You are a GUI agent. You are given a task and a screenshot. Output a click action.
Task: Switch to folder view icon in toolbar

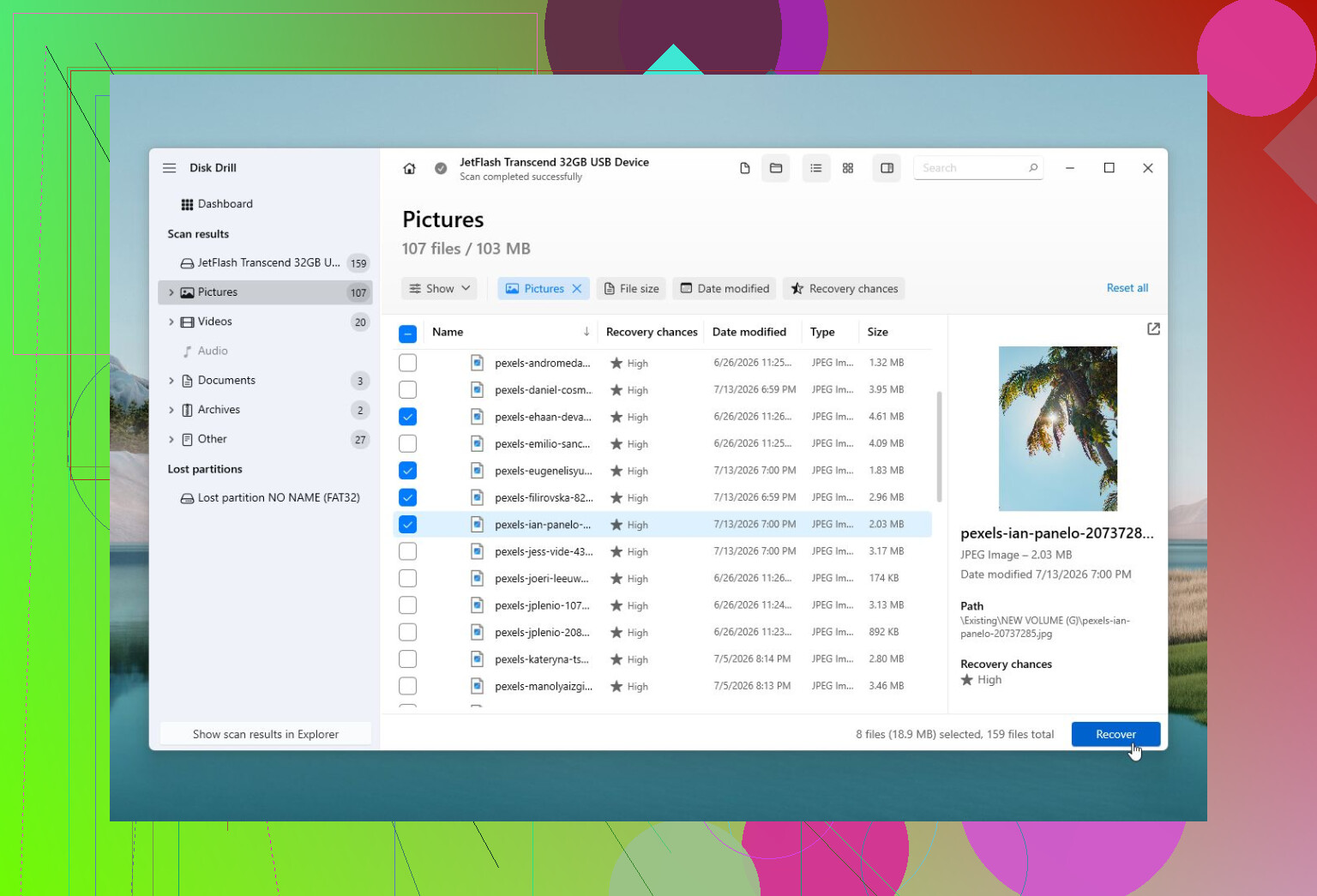click(776, 168)
